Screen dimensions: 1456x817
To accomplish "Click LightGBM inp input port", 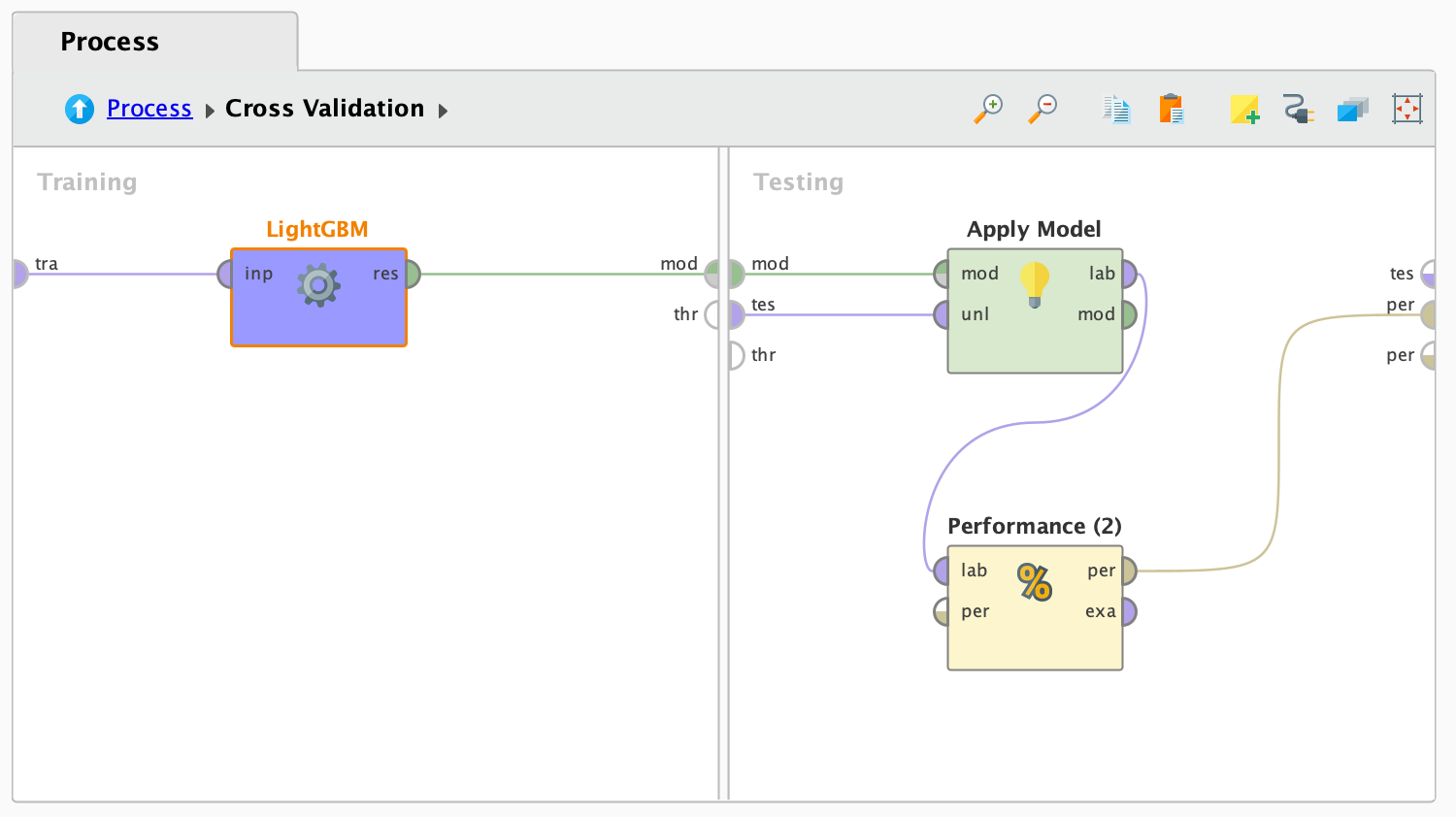I will (x=226, y=275).
